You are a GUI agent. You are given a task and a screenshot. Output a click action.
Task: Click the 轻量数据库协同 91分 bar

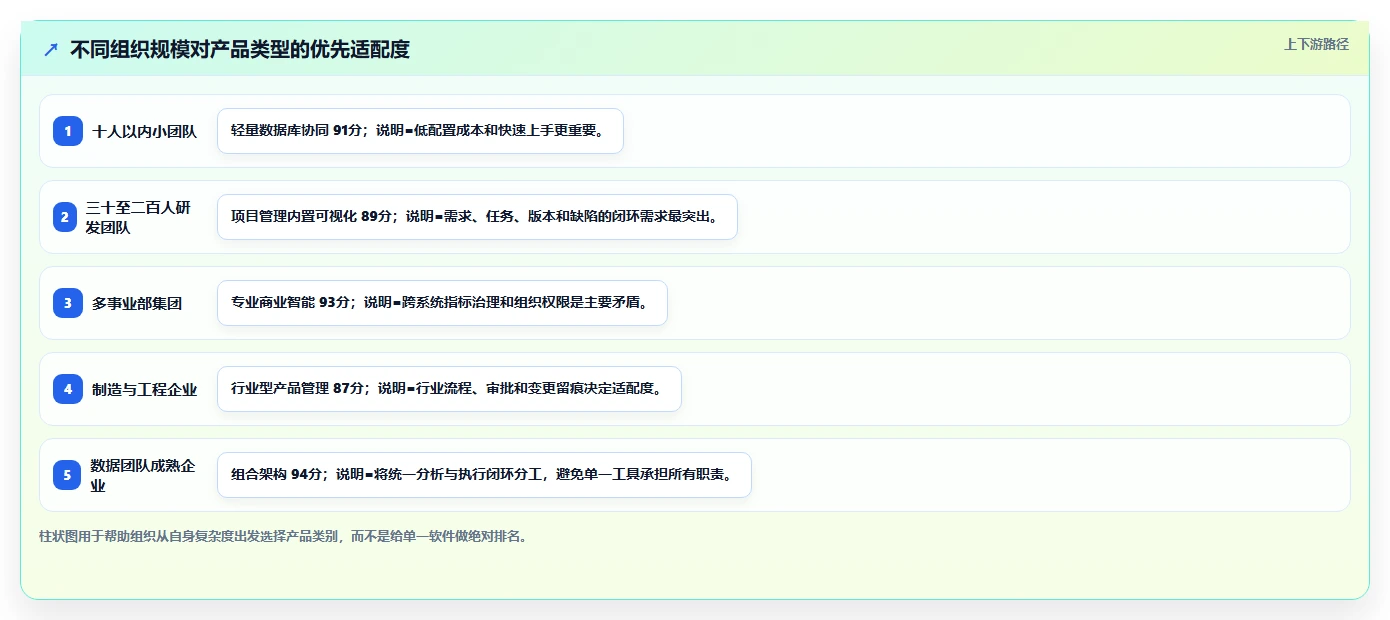420,131
